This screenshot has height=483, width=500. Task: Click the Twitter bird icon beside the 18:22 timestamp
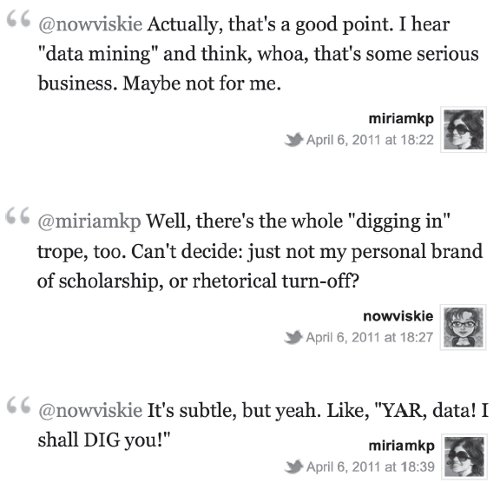click(293, 140)
